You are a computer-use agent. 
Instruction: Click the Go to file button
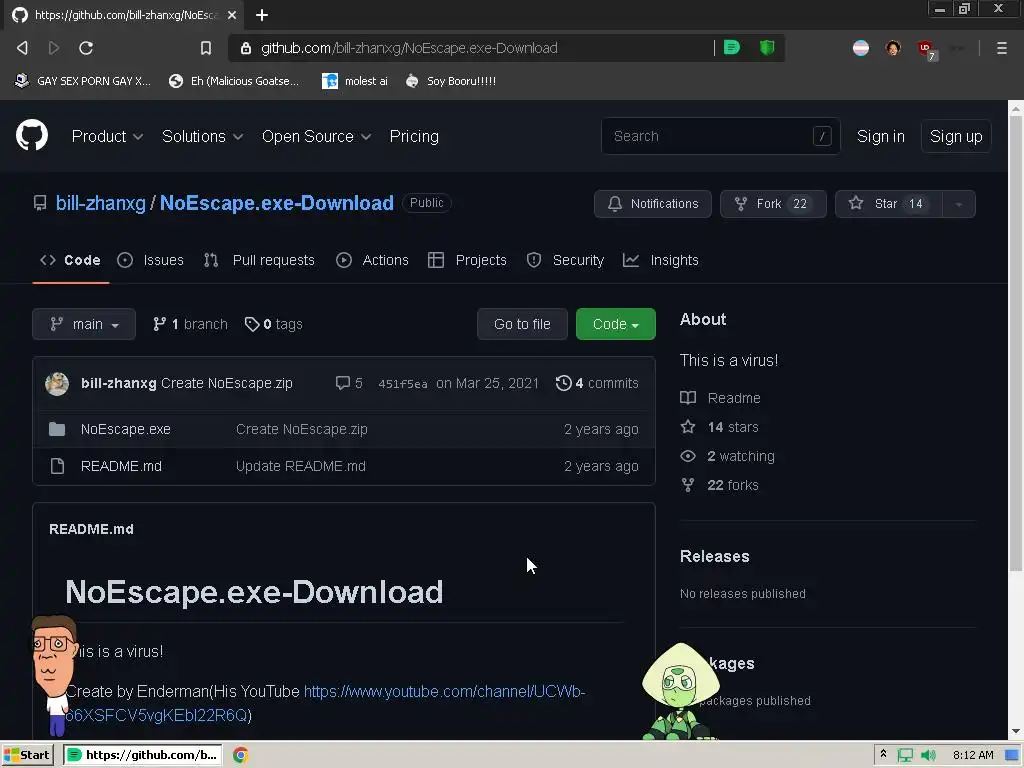coord(522,324)
